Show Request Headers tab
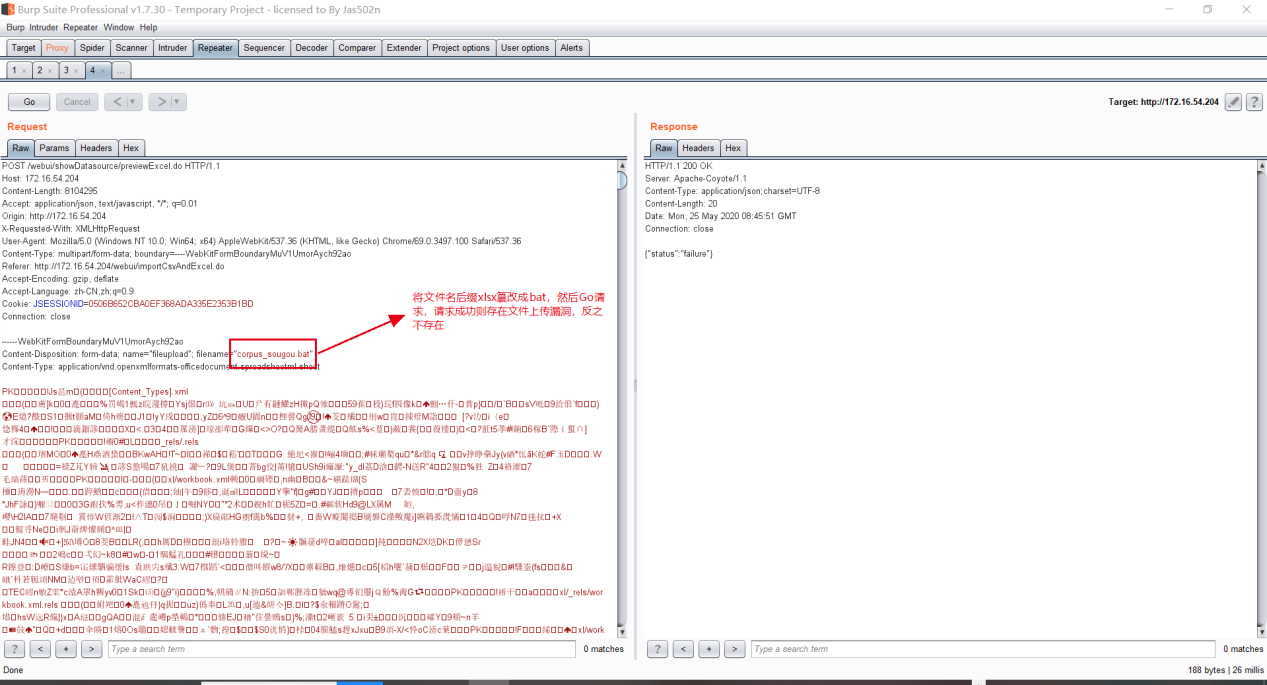 coord(96,148)
